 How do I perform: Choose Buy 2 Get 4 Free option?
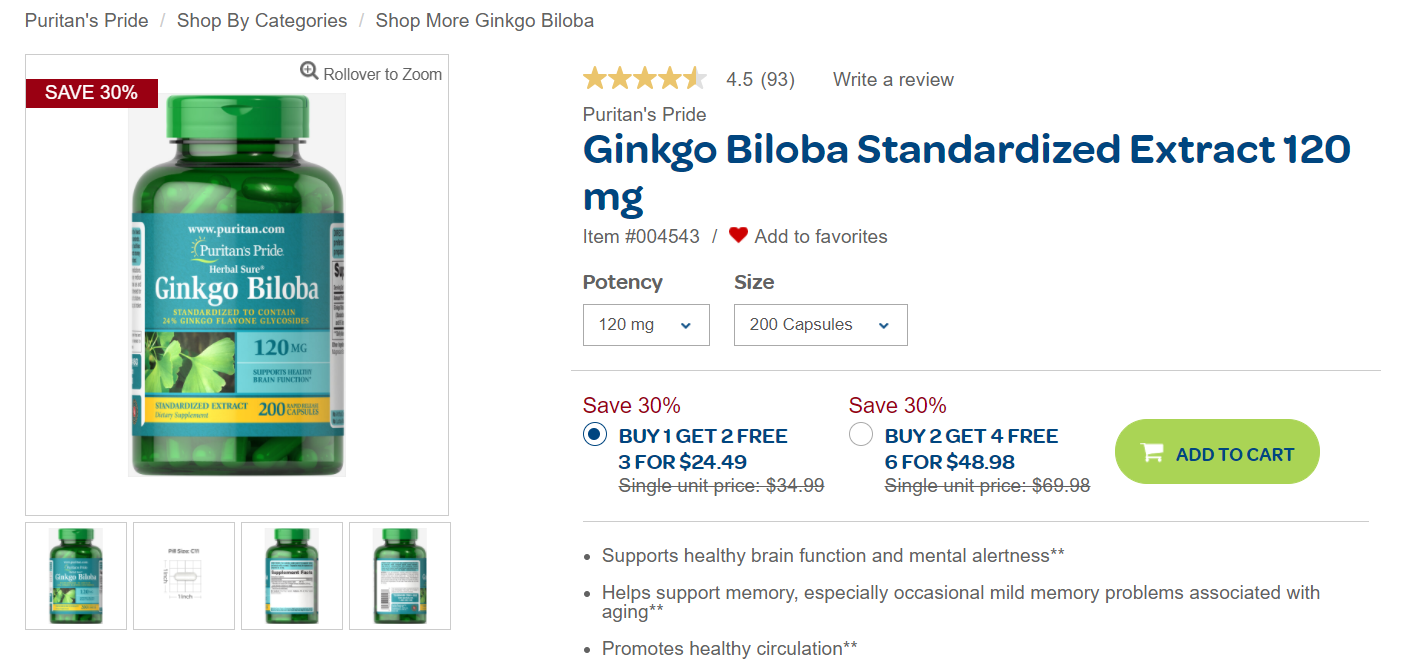[861, 435]
